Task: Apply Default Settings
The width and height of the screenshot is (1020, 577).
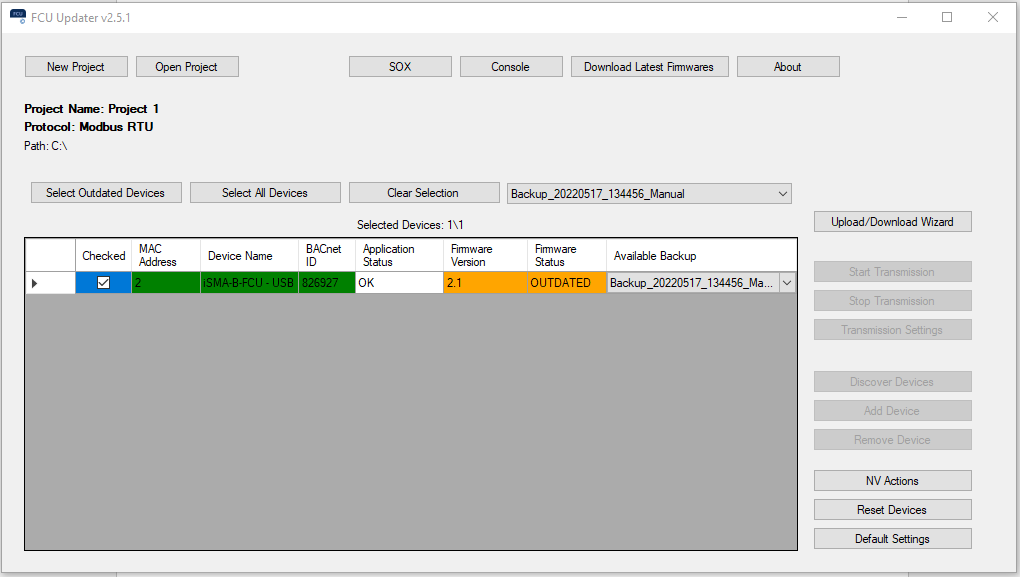Action: pyautogui.click(x=892, y=539)
